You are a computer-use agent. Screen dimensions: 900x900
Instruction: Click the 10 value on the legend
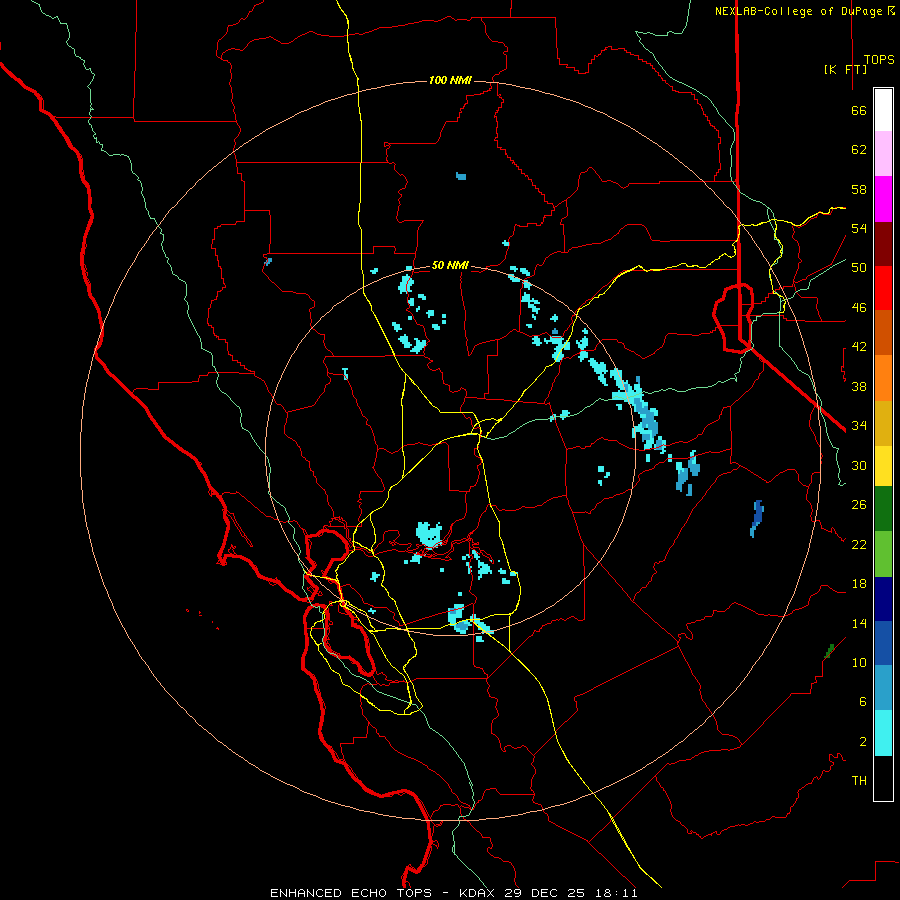859,662
